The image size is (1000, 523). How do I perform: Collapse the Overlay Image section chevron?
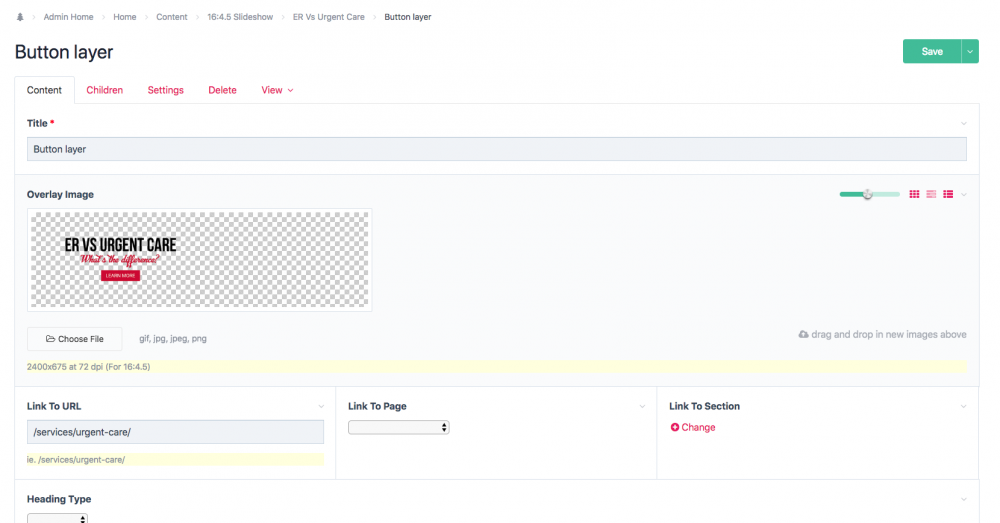click(x=964, y=195)
